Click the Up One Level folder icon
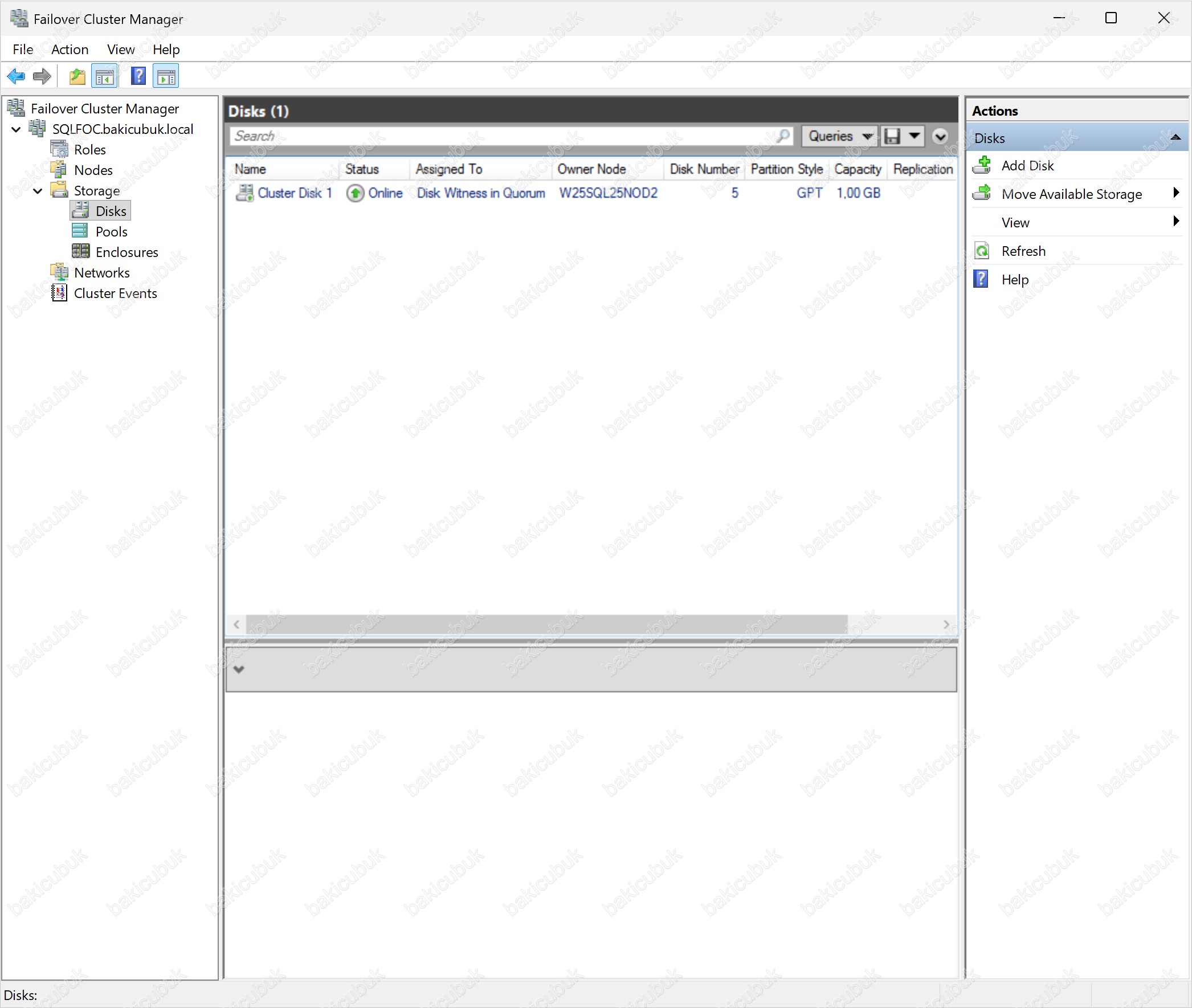1192x1008 pixels. point(77,76)
